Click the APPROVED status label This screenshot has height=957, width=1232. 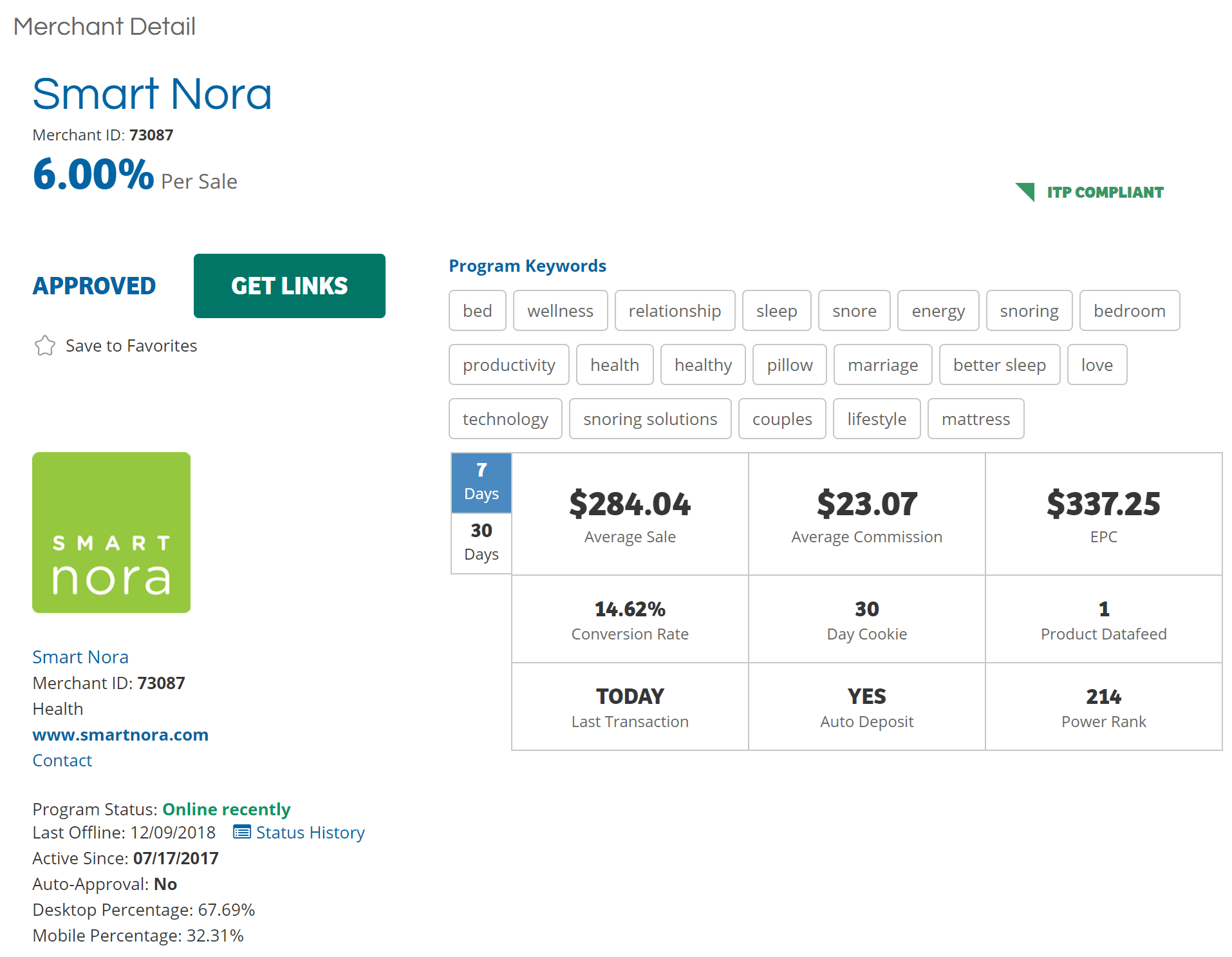point(95,286)
